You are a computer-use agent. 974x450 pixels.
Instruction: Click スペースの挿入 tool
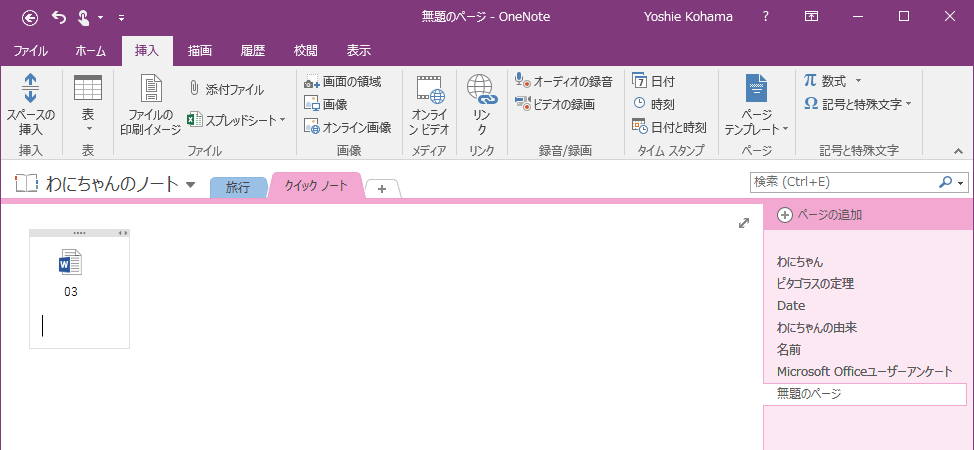point(31,104)
